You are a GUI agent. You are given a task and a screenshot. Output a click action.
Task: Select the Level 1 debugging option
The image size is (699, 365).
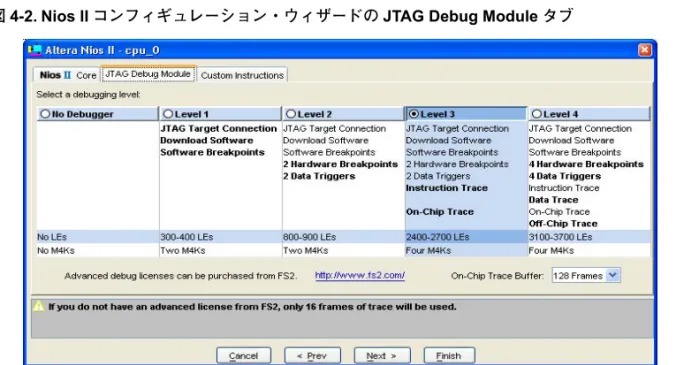click(168, 114)
